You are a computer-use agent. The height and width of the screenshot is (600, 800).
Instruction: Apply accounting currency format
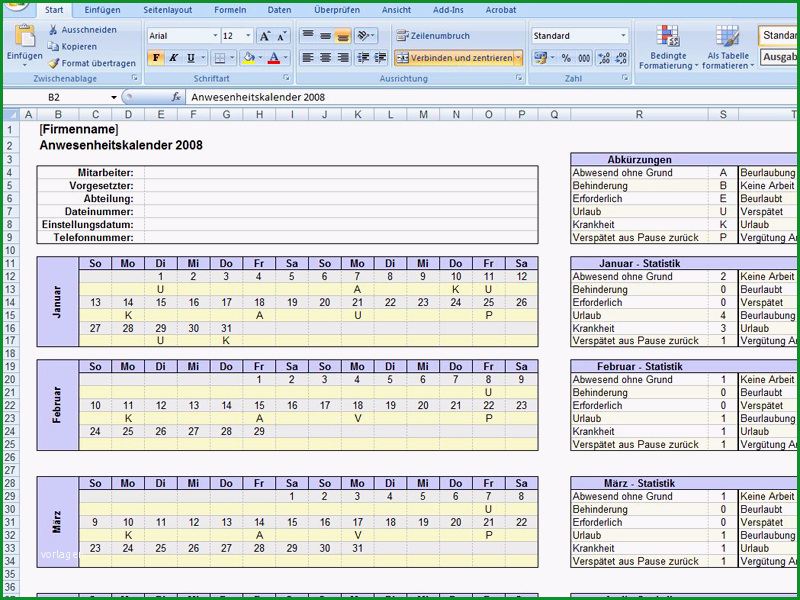click(x=540, y=58)
